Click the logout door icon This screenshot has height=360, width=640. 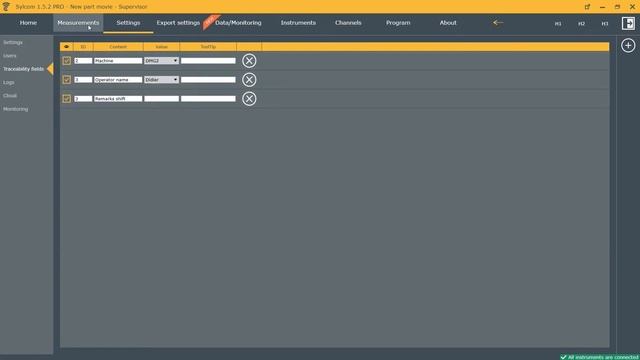[628, 23]
